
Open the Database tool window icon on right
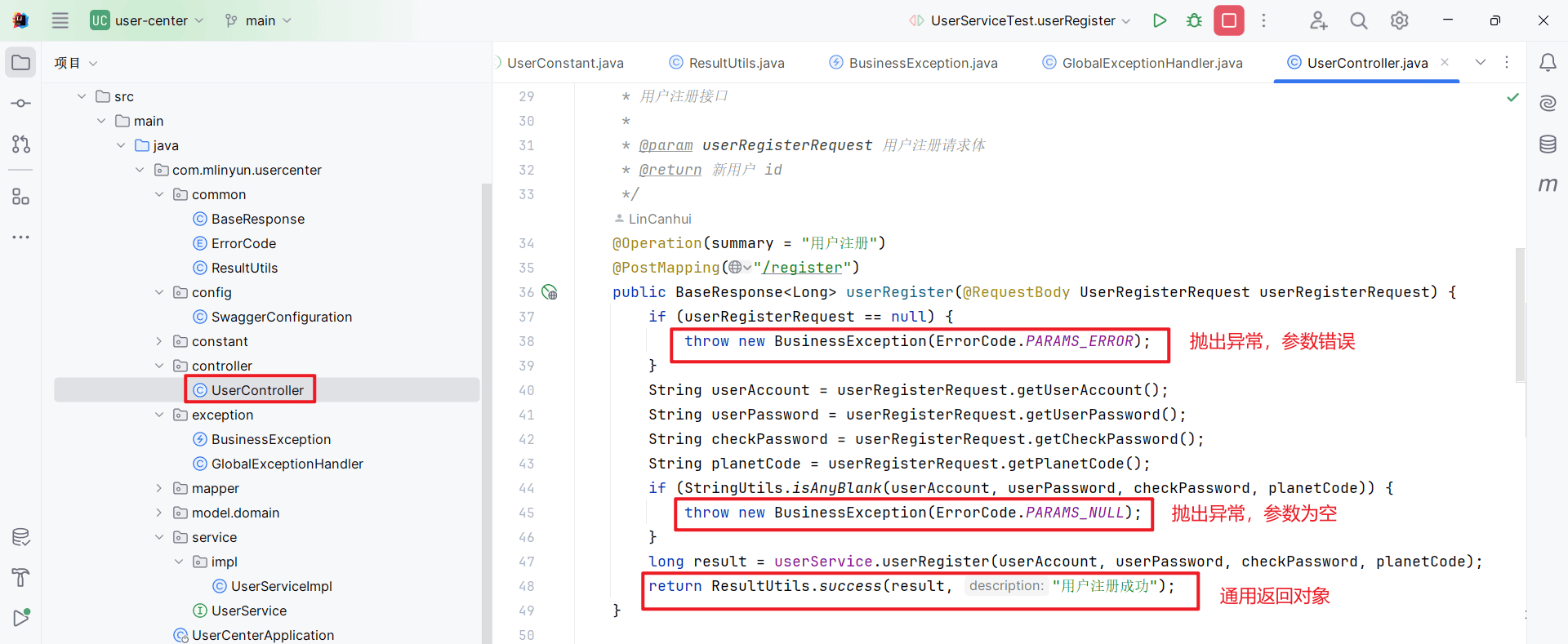point(1548,144)
